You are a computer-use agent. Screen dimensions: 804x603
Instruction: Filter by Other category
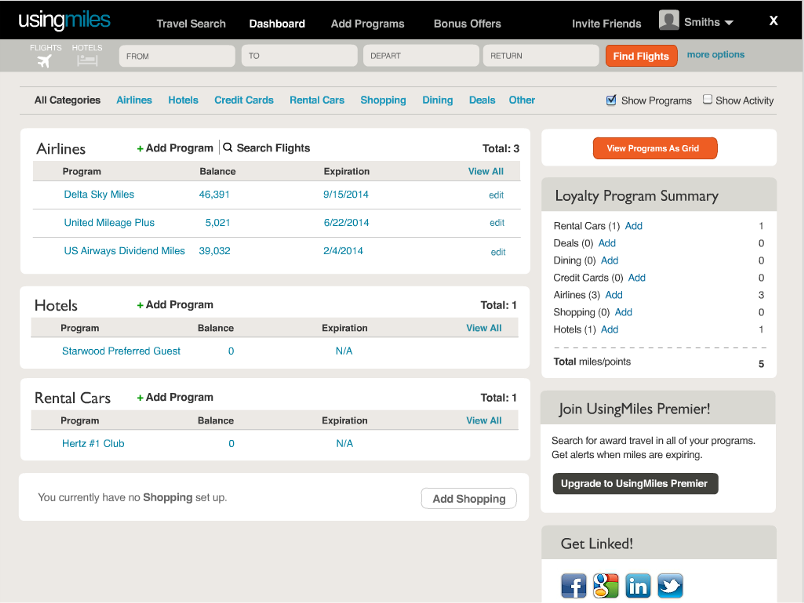[x=521, y=100]
